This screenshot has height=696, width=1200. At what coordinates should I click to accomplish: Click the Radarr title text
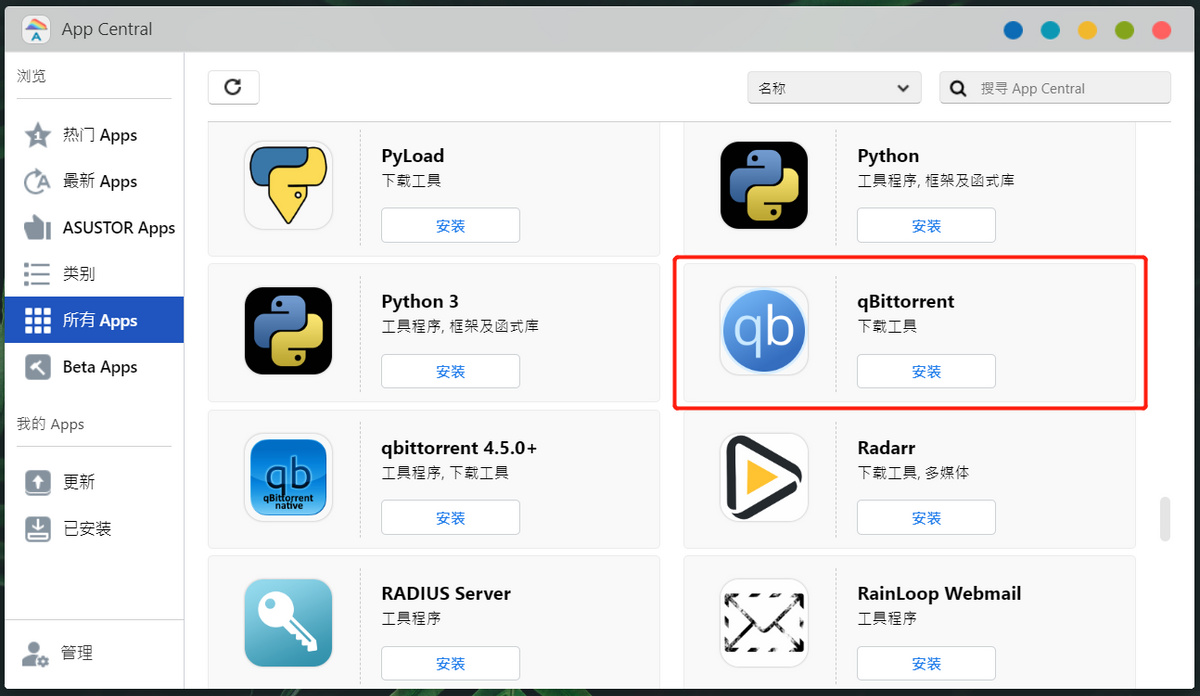886,448
